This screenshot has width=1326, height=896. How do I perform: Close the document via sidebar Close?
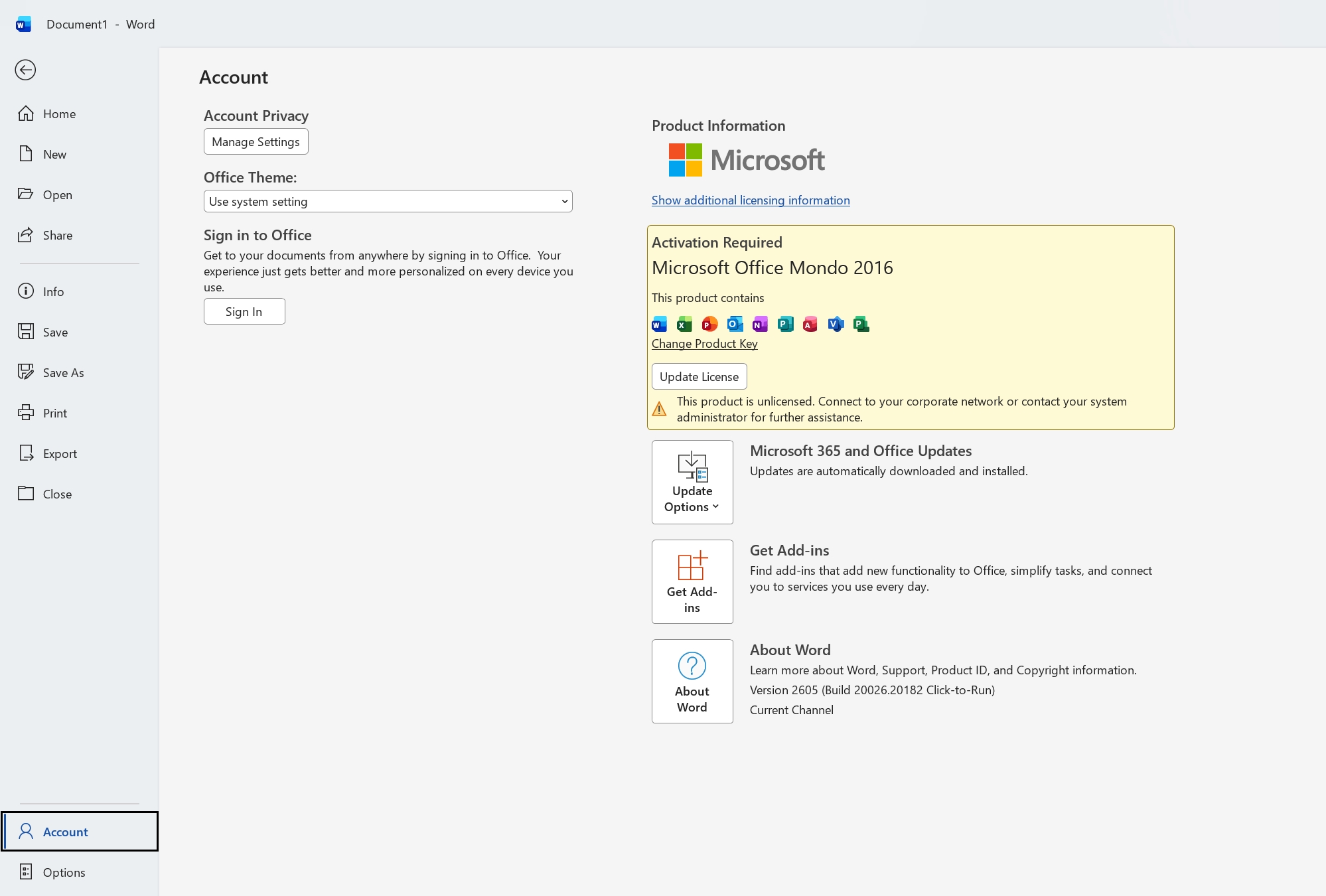pos(80,494)
